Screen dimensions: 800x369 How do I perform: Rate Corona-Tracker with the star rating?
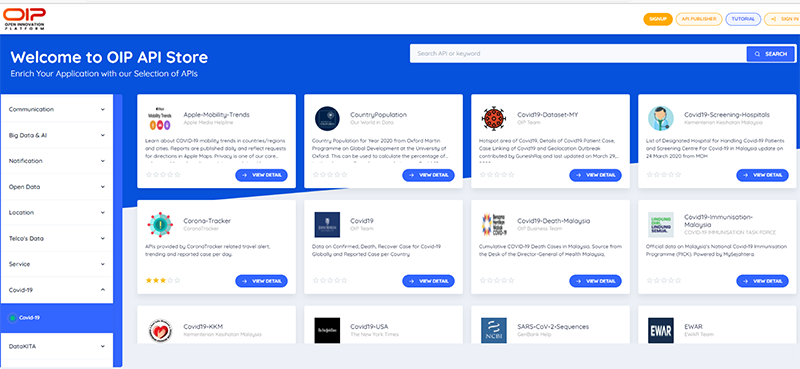tap(163, 280)
